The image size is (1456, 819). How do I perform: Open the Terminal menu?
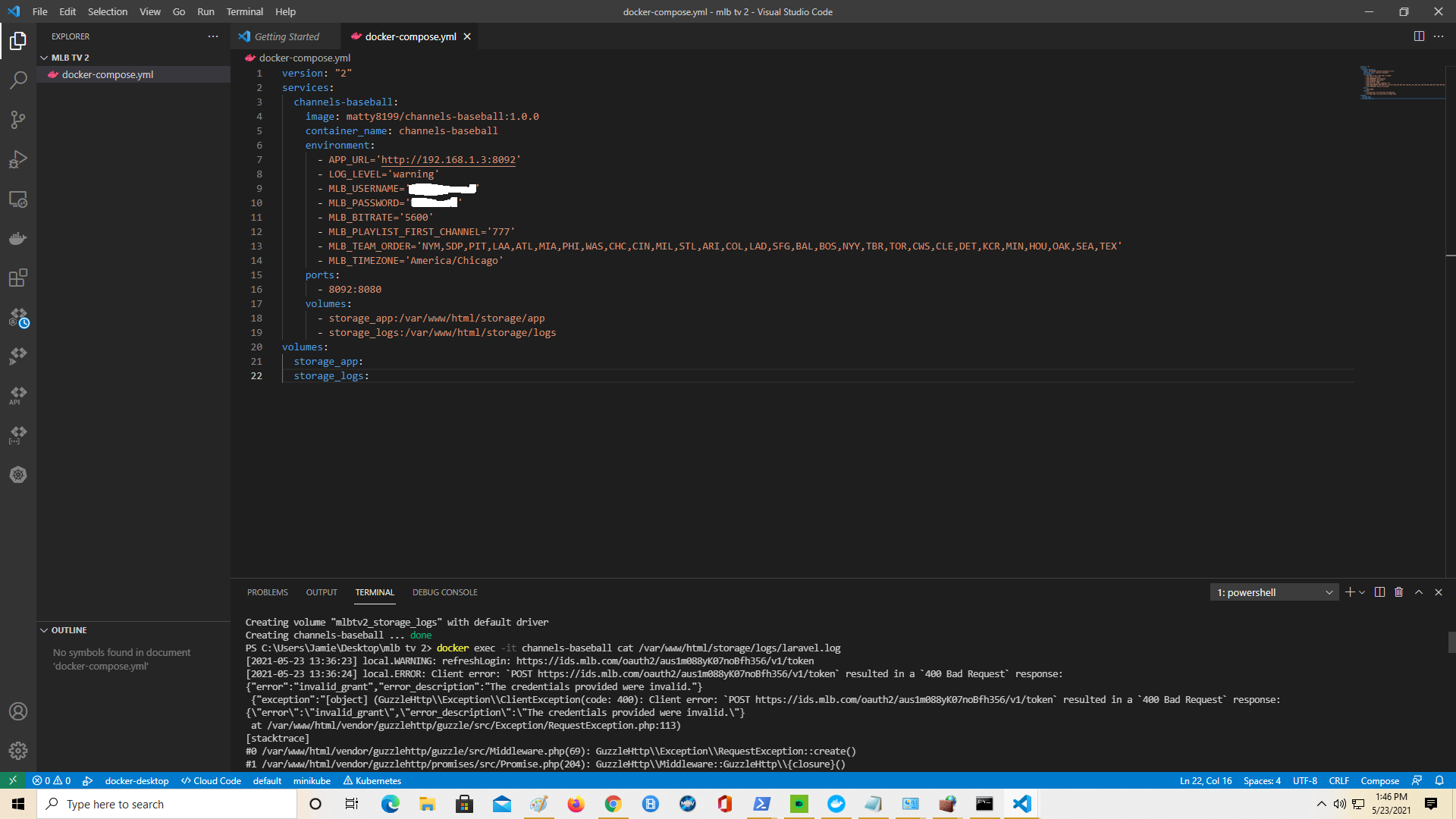tap(244, 11)
